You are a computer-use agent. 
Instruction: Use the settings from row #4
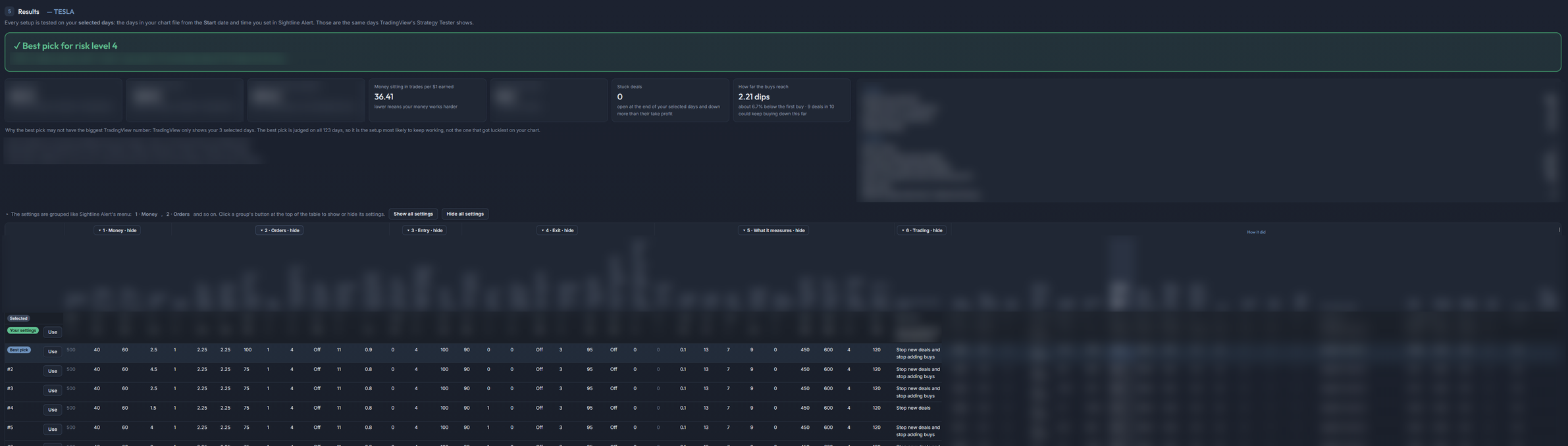point(53,410)
